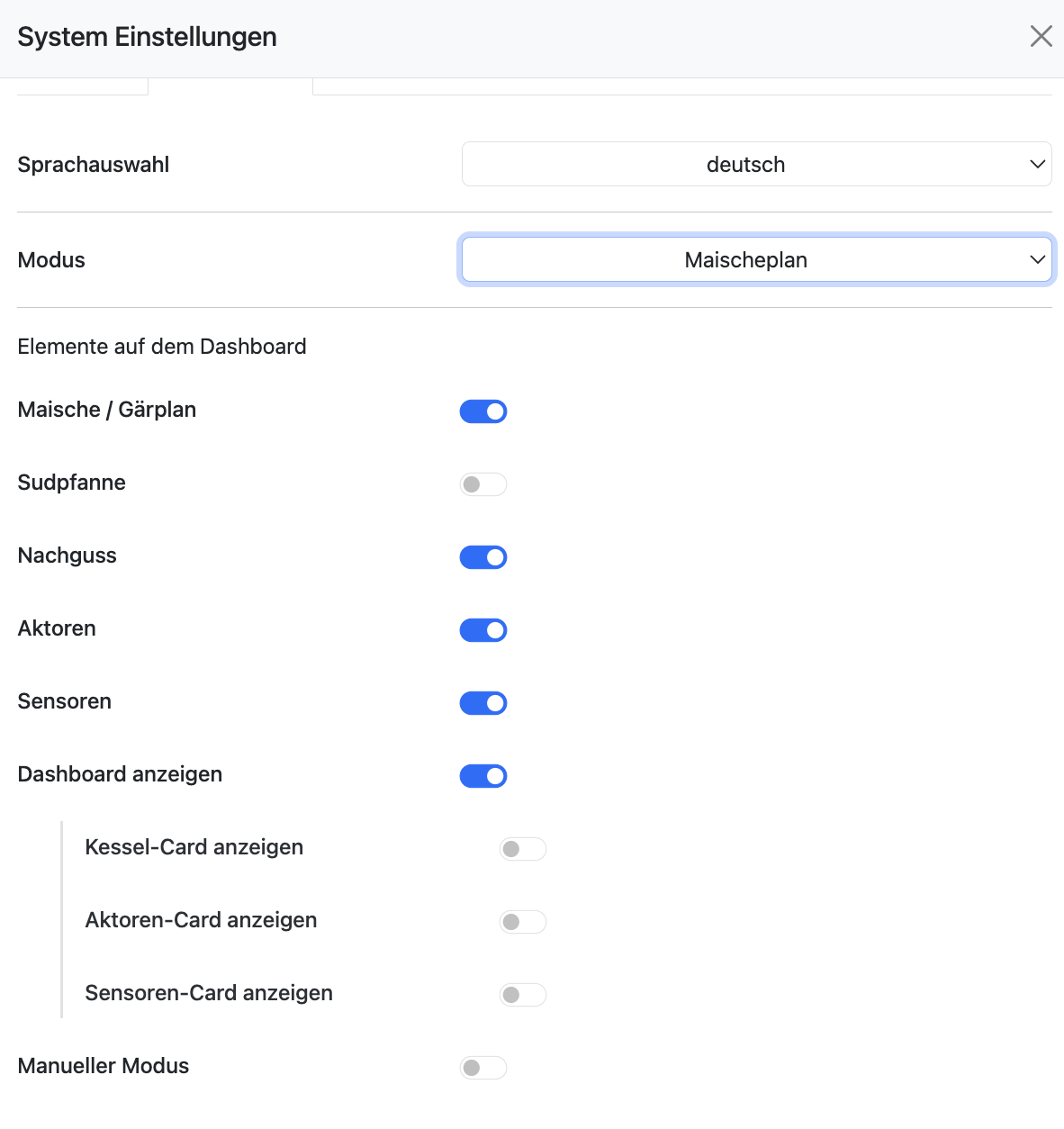The width and height of the screenshot is (1064, 1129).
Task: Enable the Kessel-Card anzeigen switch
Action: click(x=523, y=849)
